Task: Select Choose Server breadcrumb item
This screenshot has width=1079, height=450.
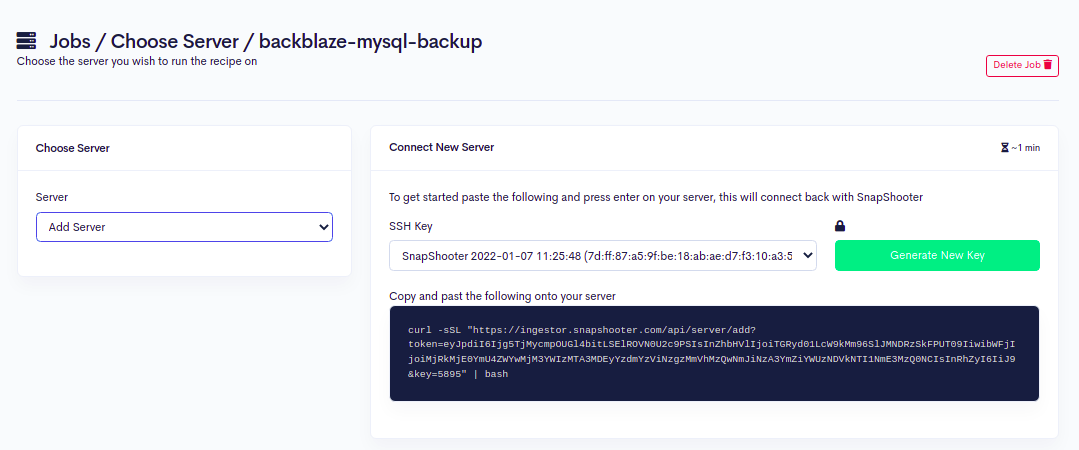Action: point(175,42)
